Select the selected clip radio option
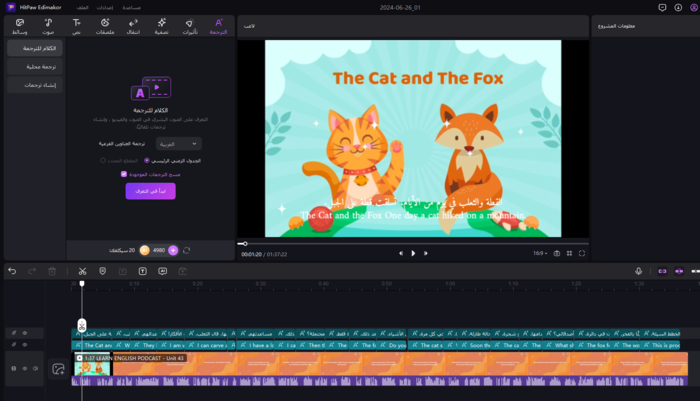Image resolution: width=700 pixels, height=401 pixels. pyautogui.click(x=103, y=160)
